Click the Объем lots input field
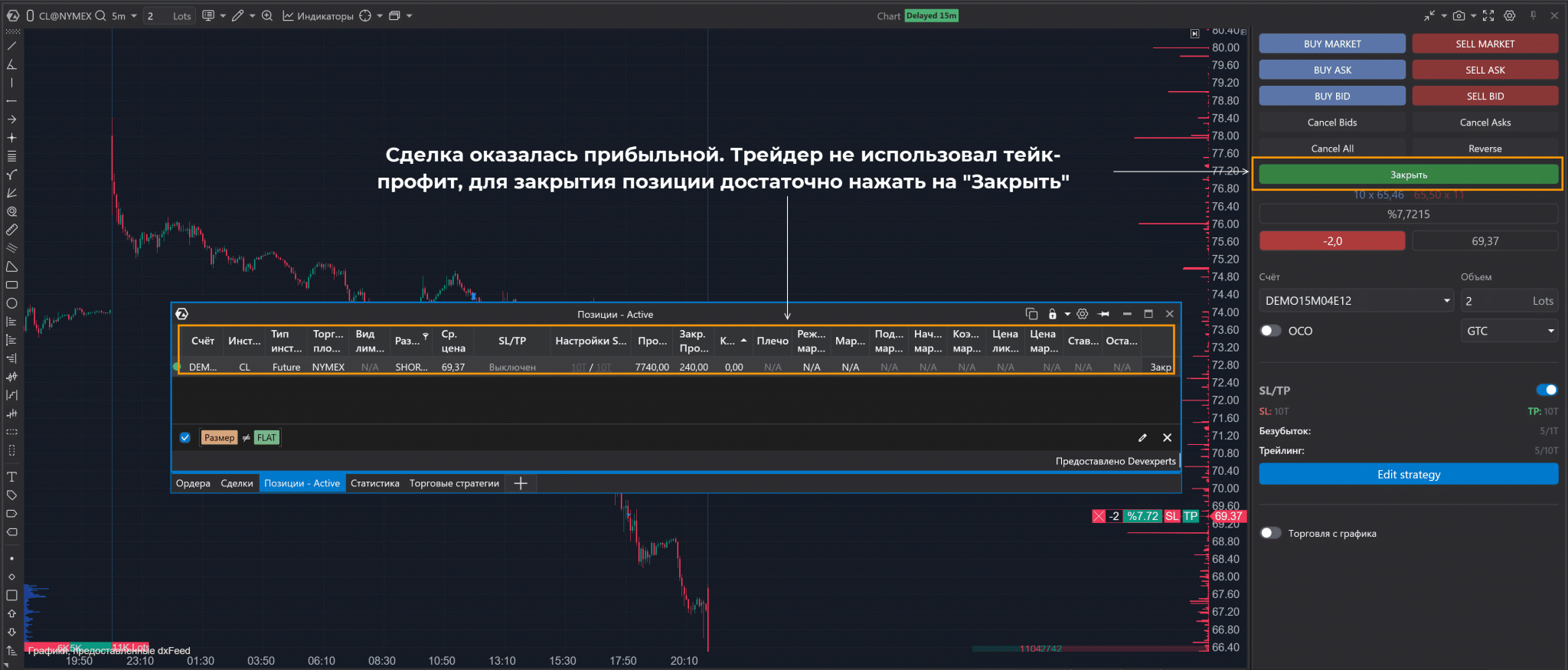 pyautogui.click(x=1497, y=301)
